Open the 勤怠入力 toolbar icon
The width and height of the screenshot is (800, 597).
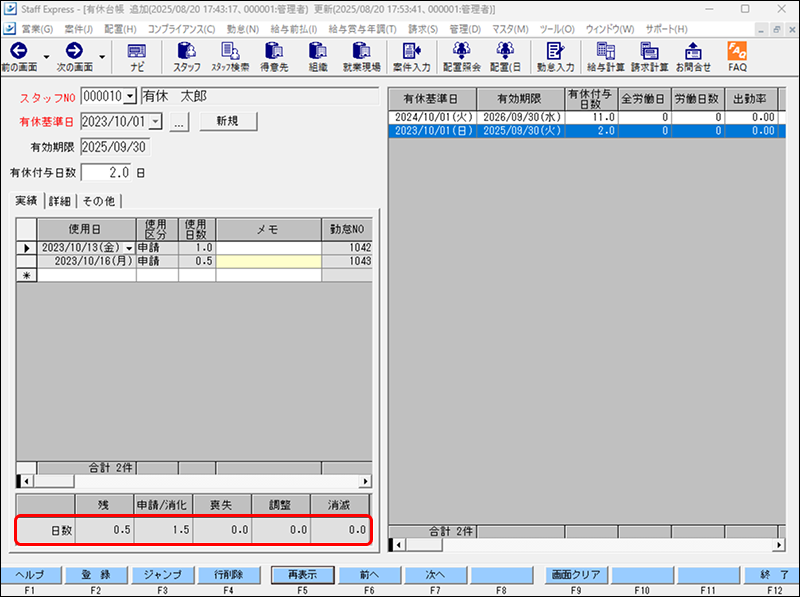[x=555, y=56]
